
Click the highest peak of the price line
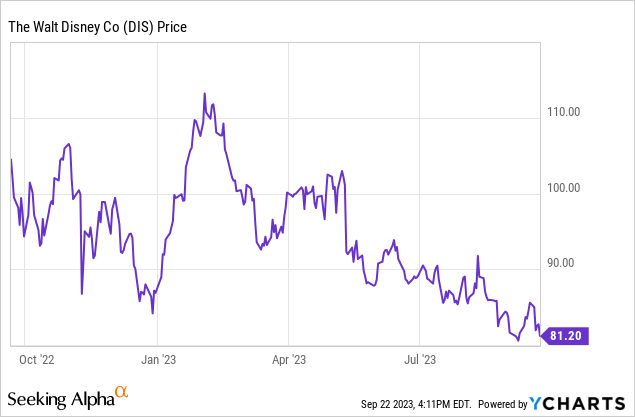[x=205, y=94]
